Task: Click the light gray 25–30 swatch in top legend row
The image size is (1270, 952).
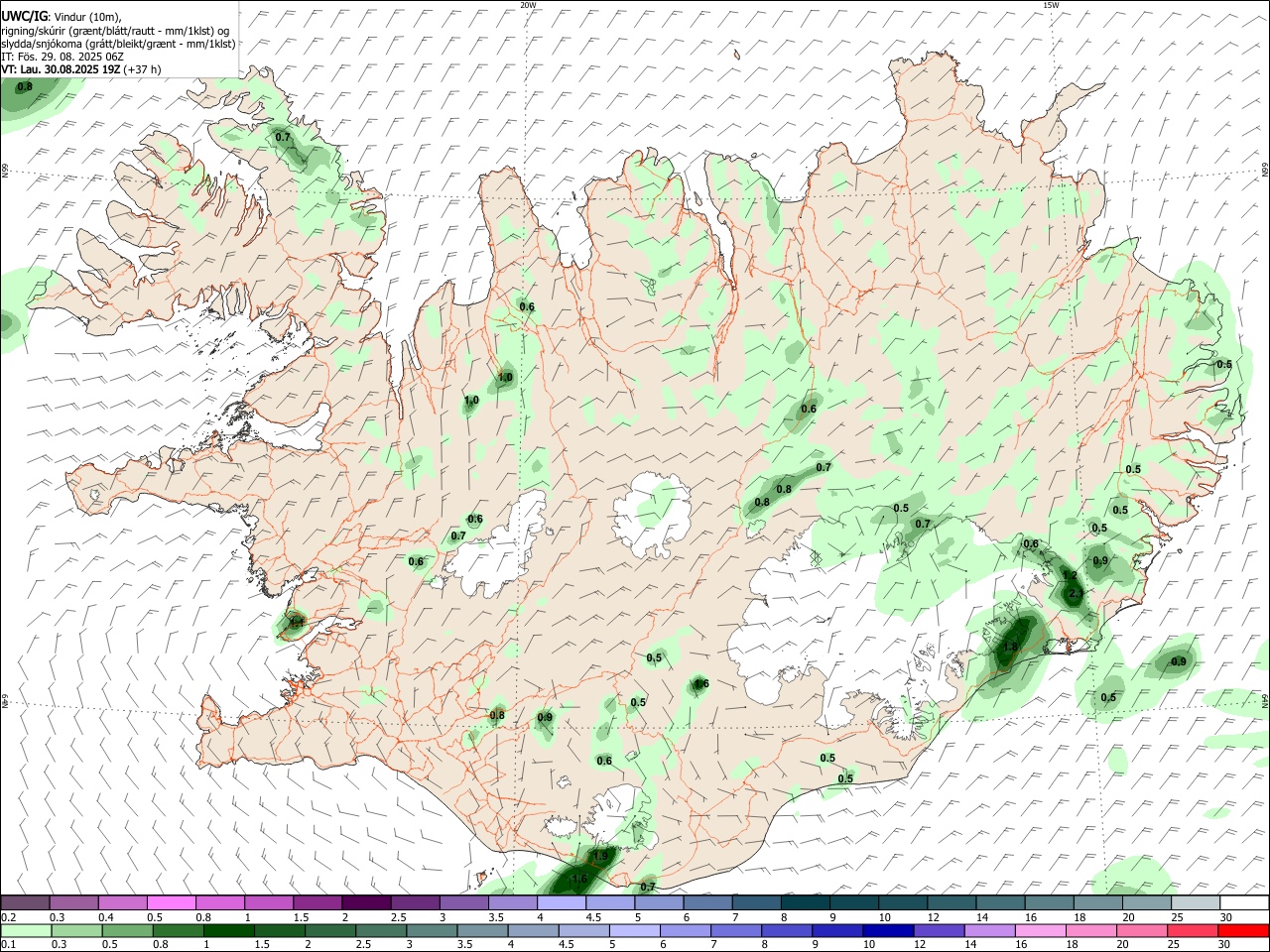Action: [1196, 902]
